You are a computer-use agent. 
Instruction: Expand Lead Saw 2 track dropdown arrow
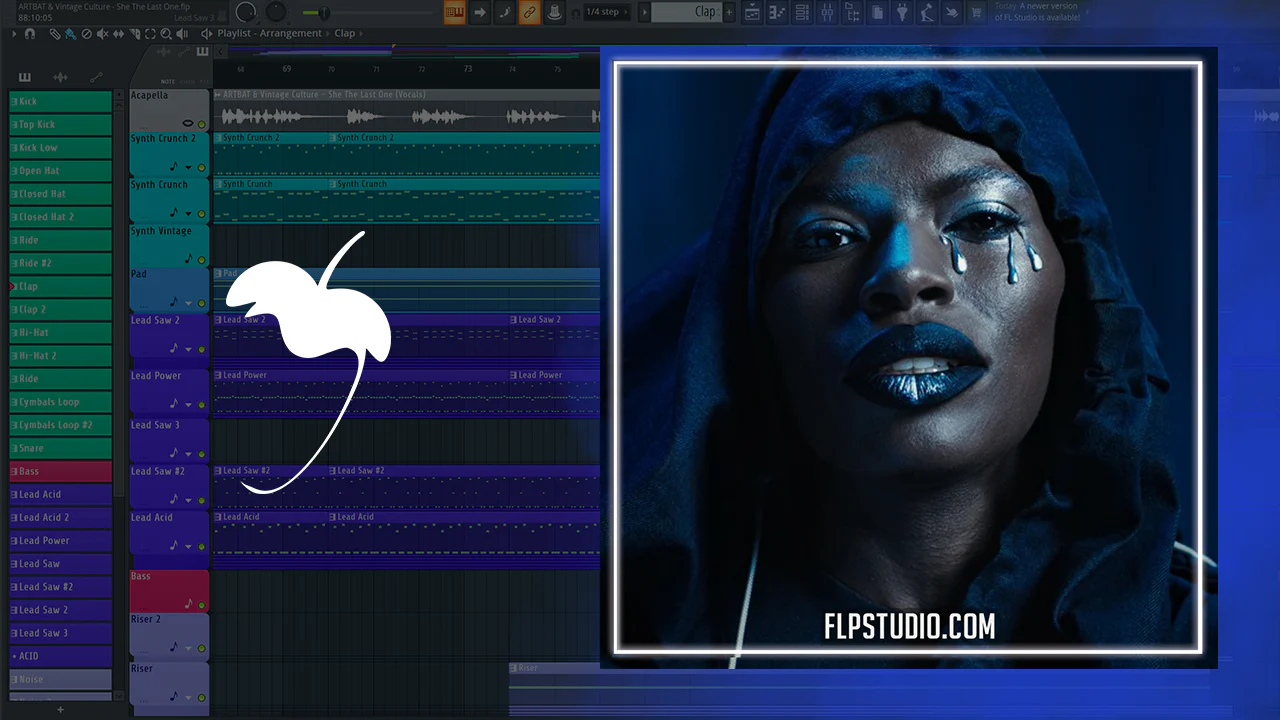(x=188, y=349)
